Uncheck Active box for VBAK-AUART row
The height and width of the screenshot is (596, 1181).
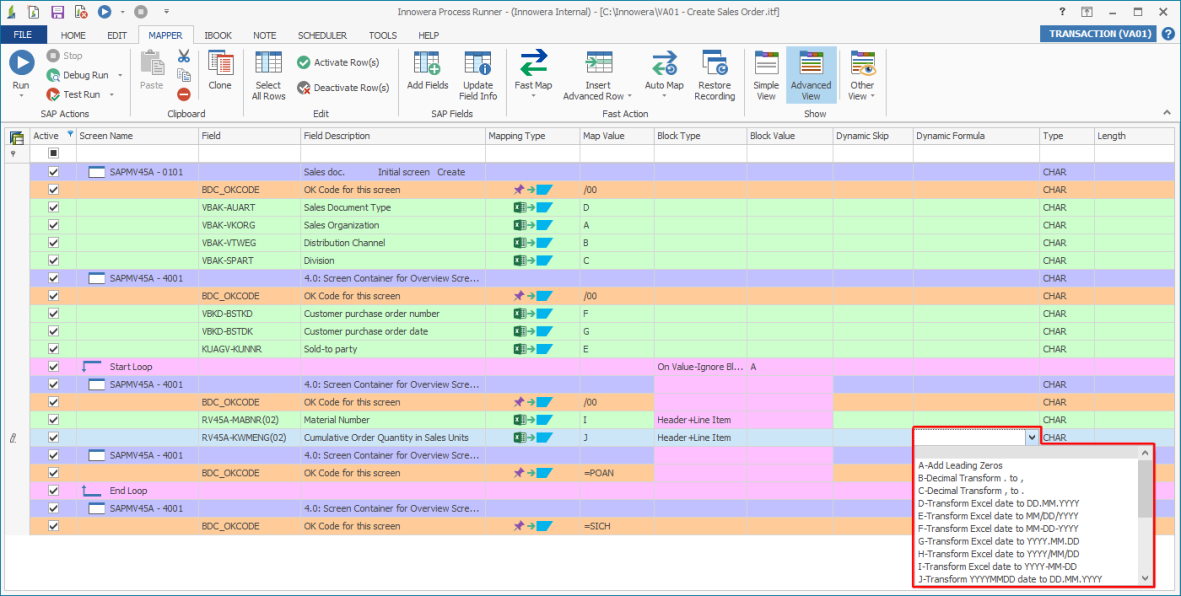tap(54, 208)
